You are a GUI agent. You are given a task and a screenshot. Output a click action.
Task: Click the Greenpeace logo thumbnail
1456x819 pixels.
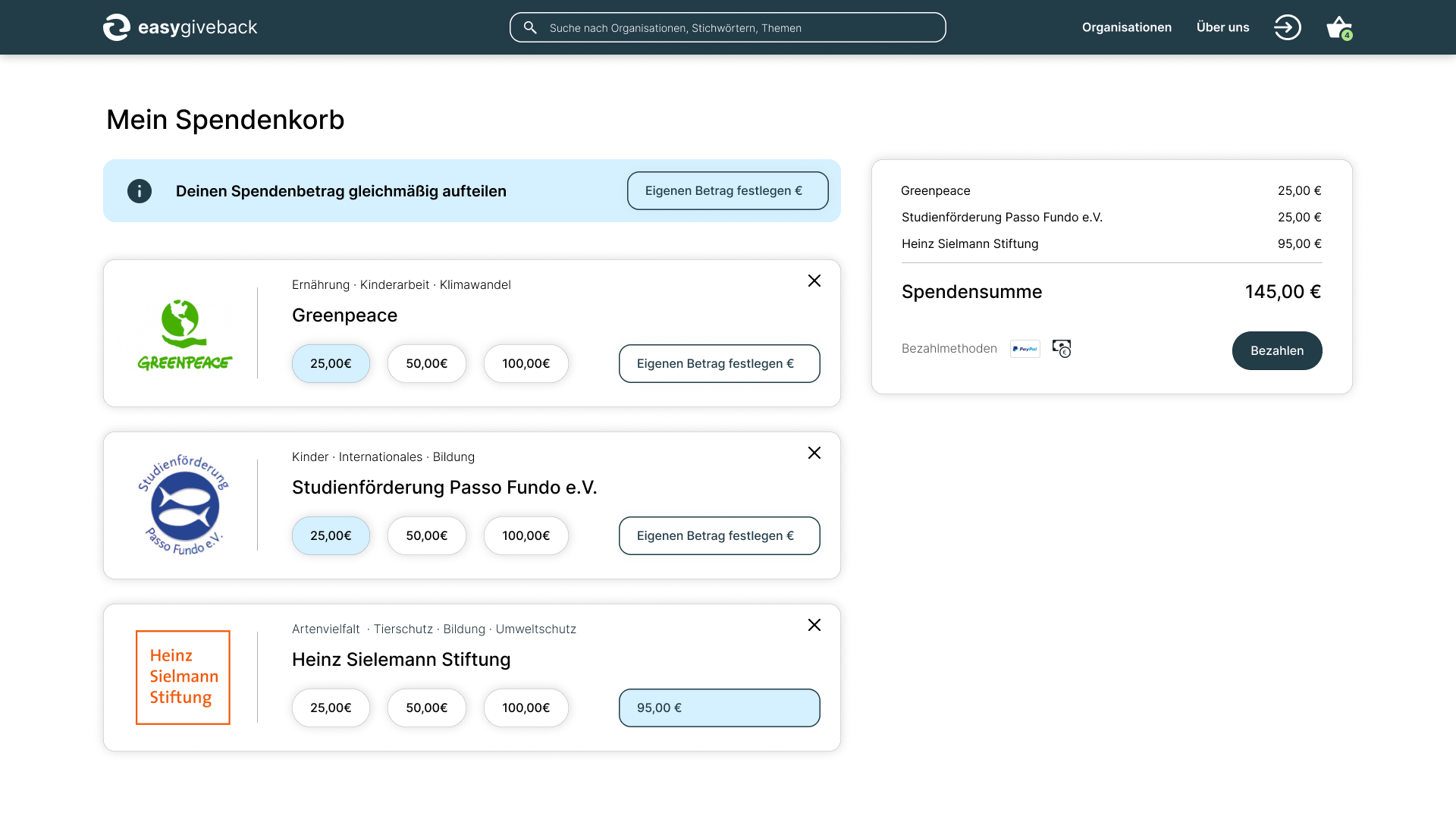click(x=185, y=334)
